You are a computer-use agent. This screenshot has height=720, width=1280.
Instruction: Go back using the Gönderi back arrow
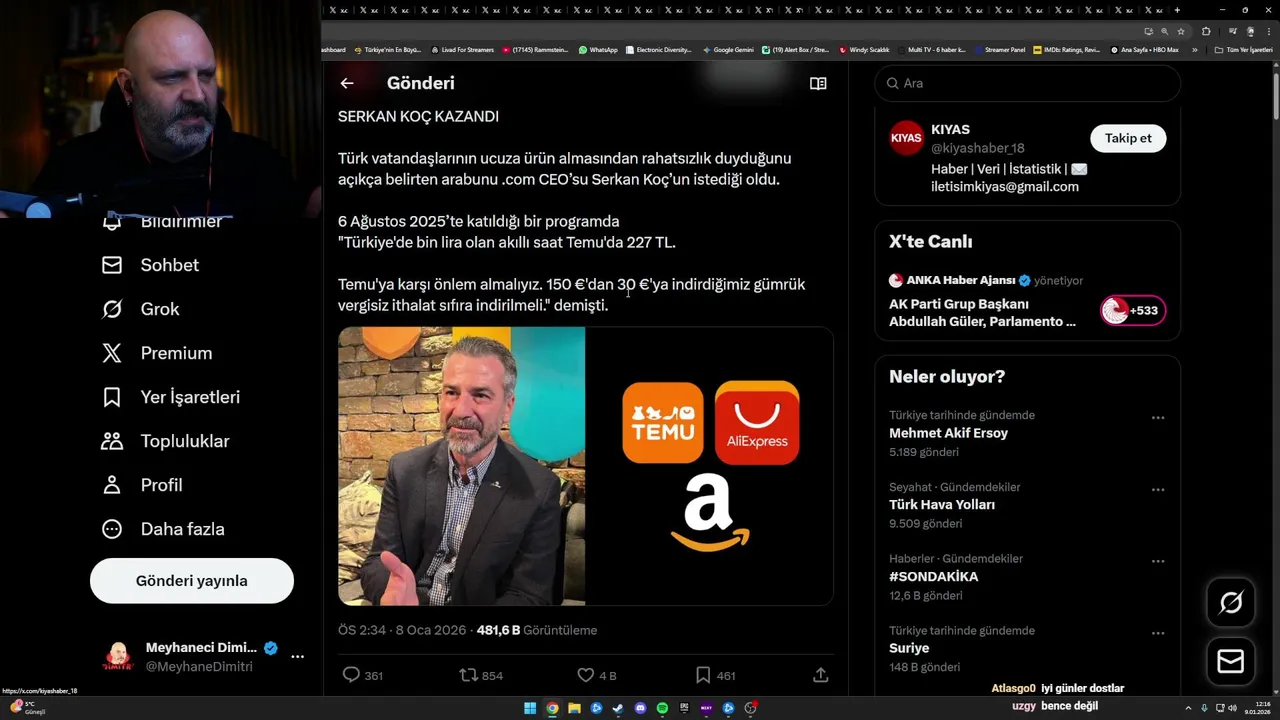point(347,83)
